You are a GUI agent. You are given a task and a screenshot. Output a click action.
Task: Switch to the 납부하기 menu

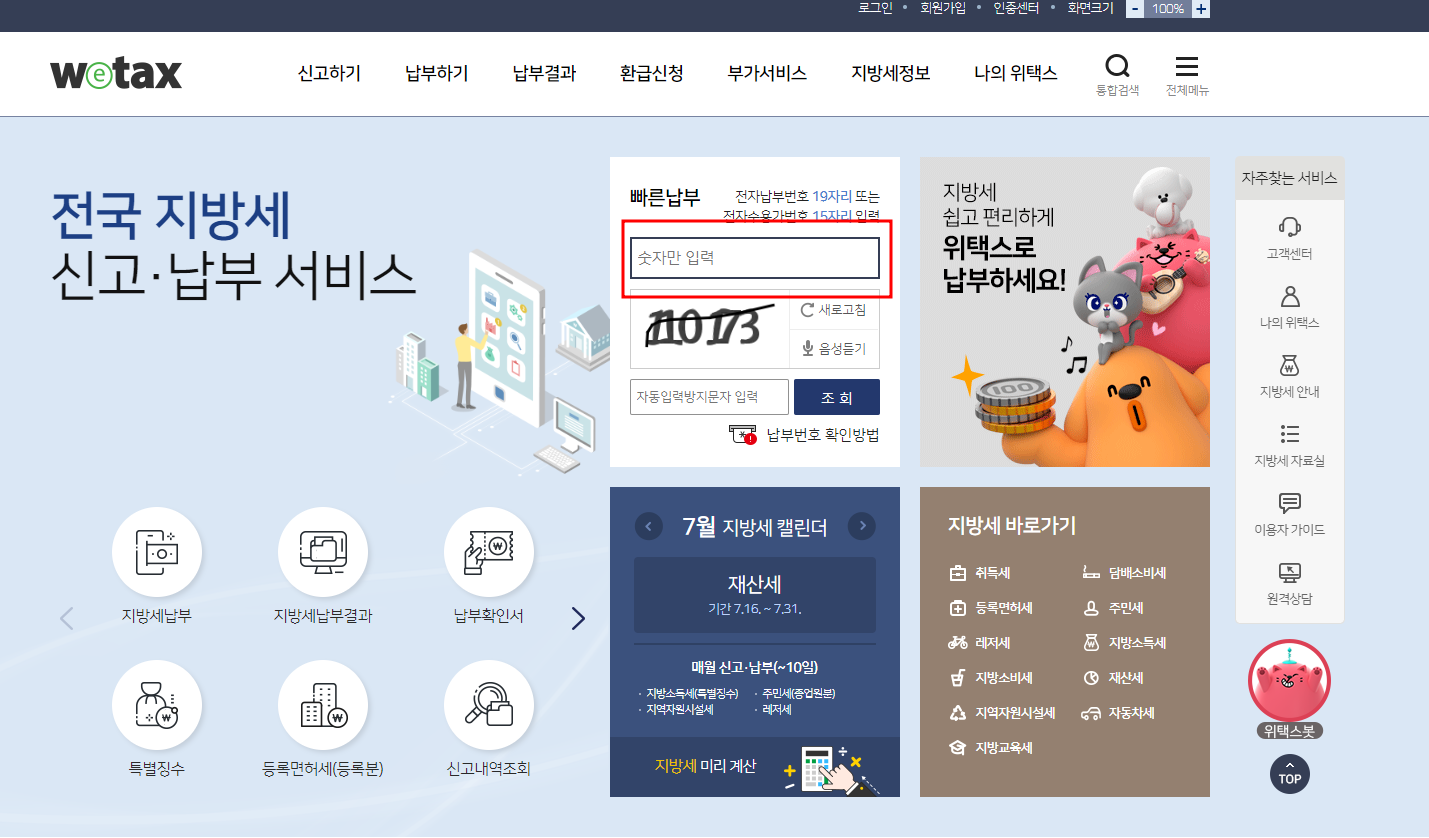pyautogui.click(x=436, y=73)
